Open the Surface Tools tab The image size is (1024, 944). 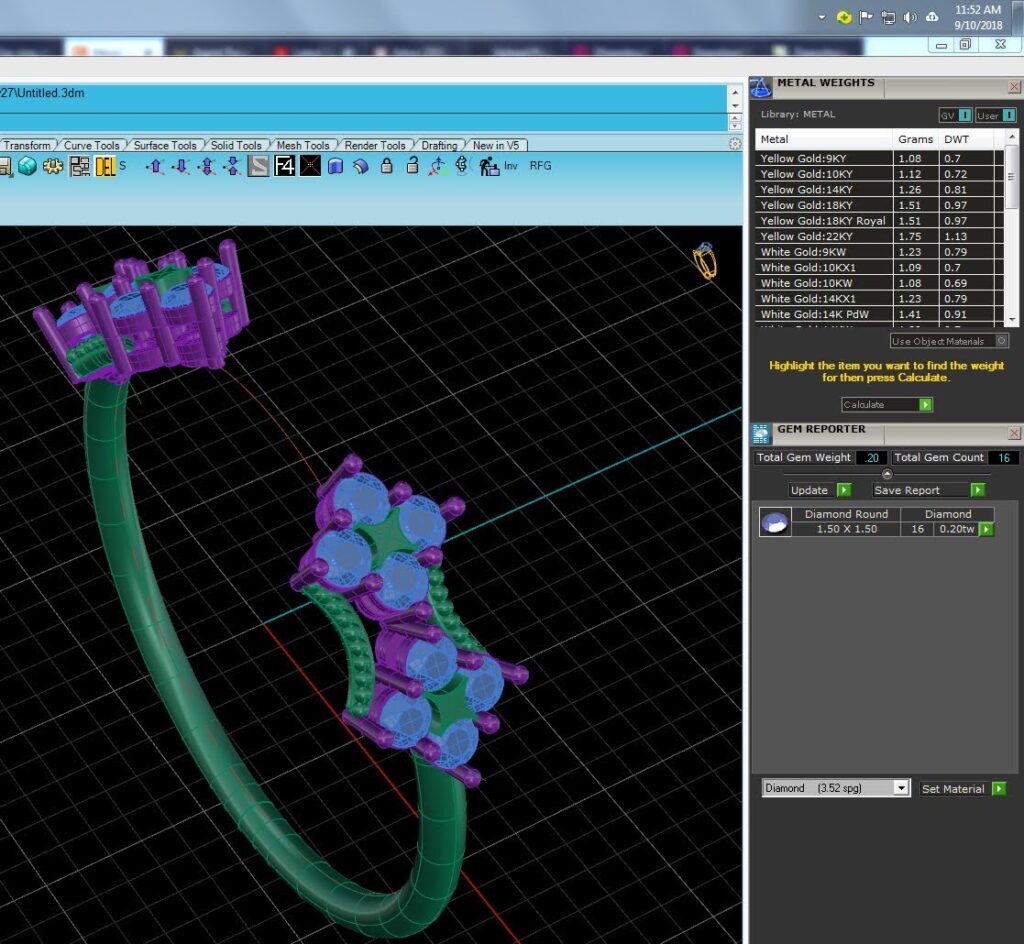pyautogui.click(x=165, y=146)
